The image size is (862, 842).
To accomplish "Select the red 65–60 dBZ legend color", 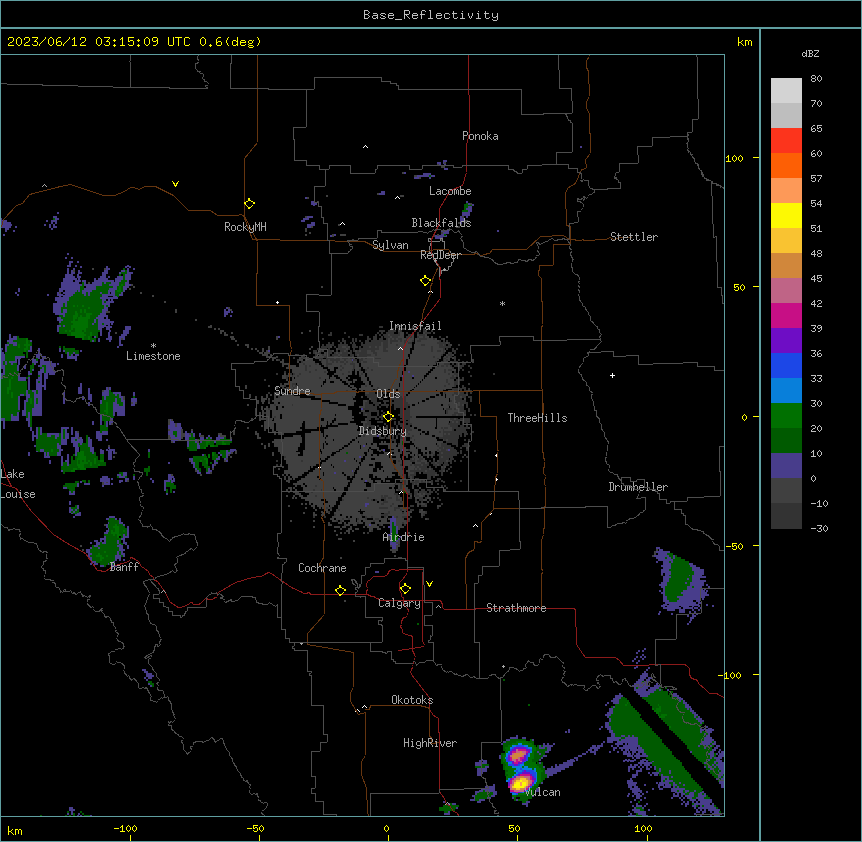I will (x=786, y=140).
